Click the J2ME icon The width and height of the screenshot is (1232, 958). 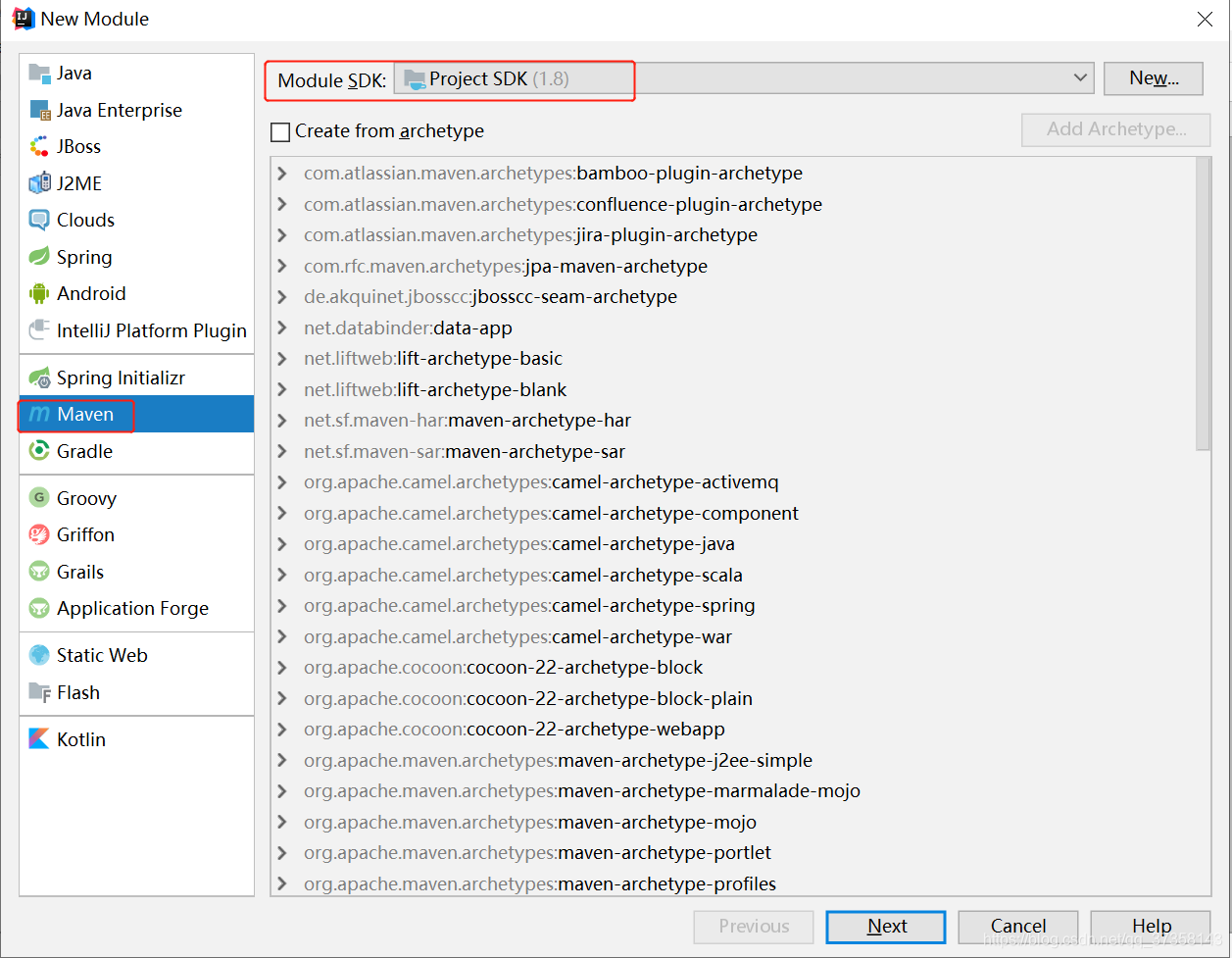point(39,183)
